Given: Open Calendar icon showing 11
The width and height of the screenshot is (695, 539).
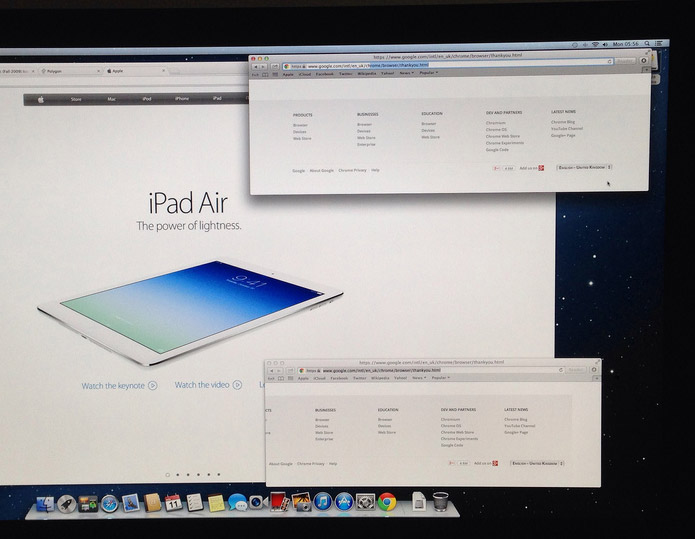Looking at the screenshot, I should pos(173,503).
